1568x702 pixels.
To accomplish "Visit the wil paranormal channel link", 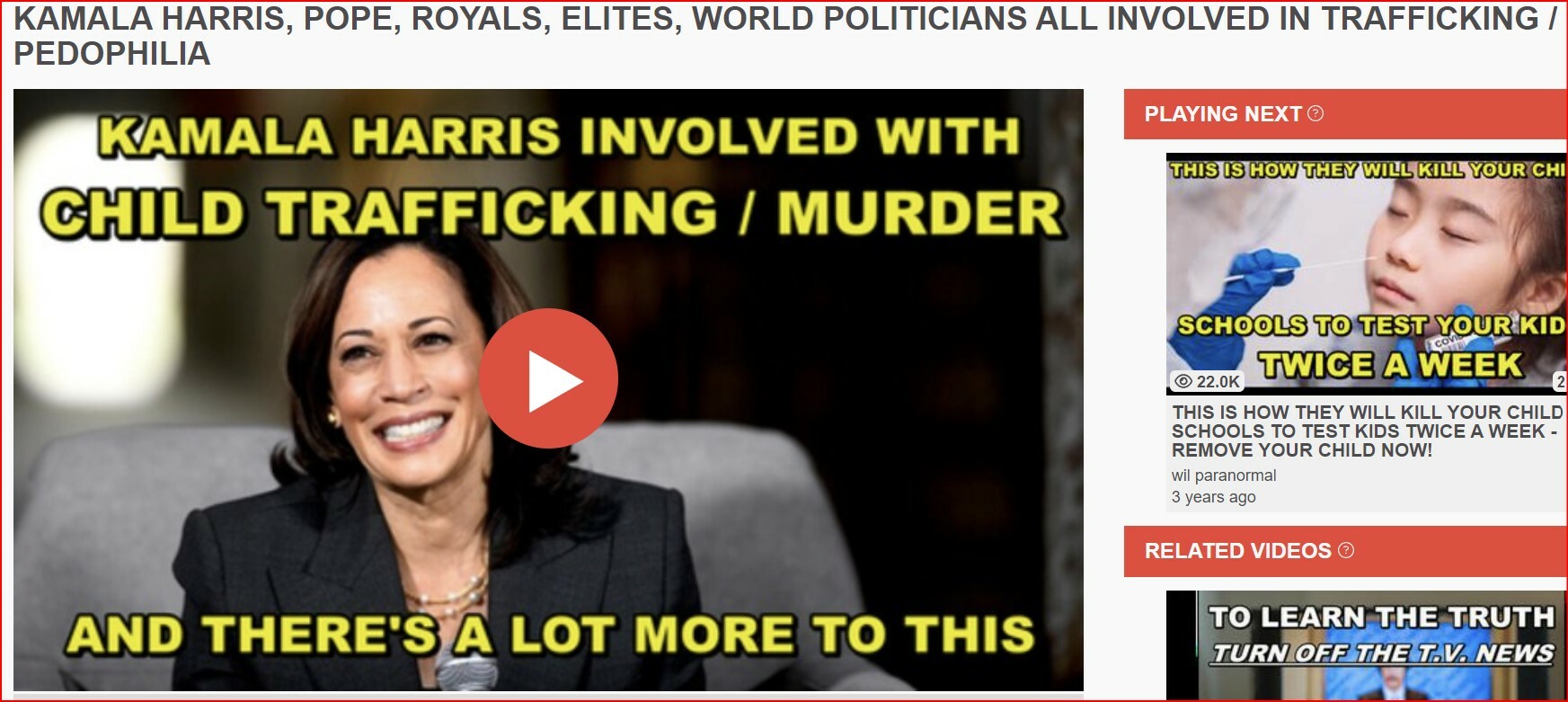I will pyautogui.click(x=1224, y=475).
